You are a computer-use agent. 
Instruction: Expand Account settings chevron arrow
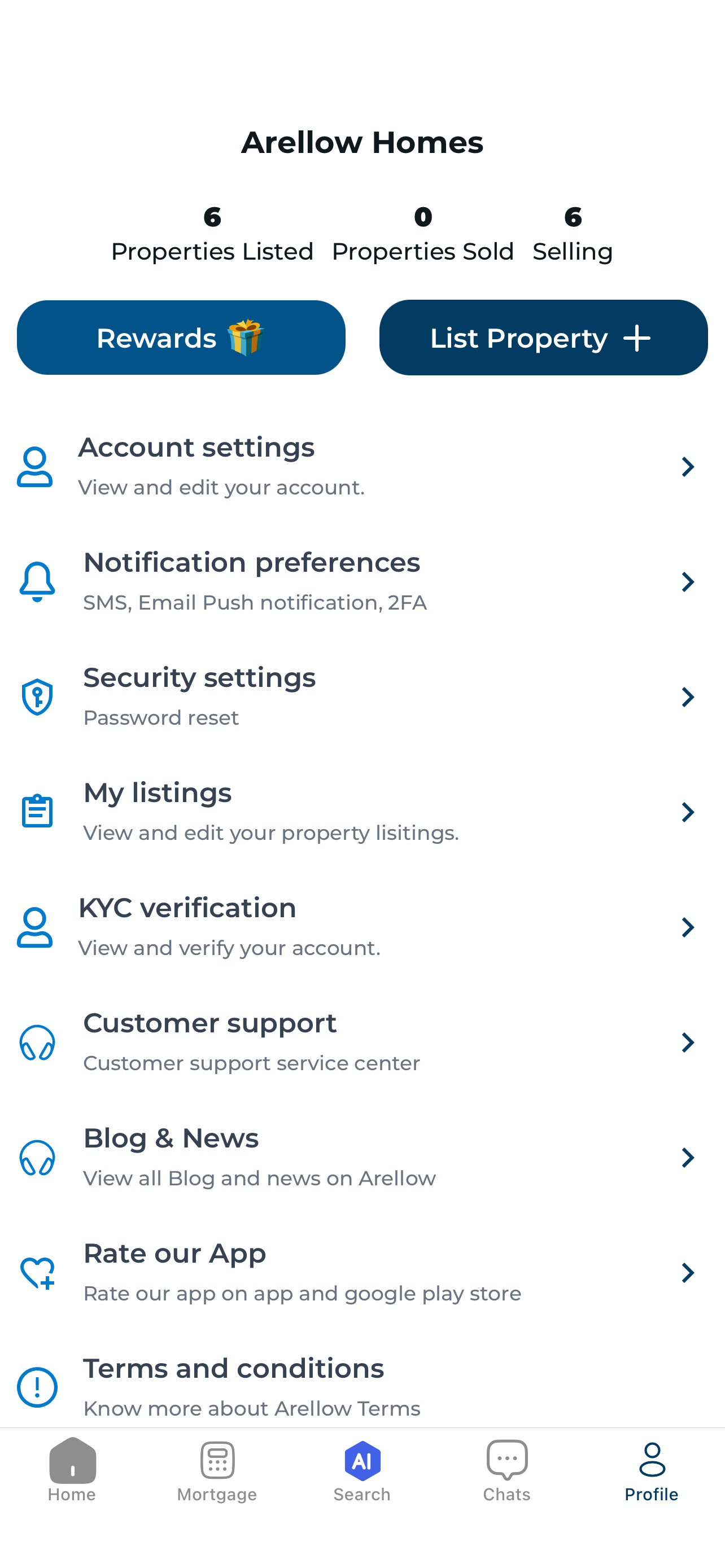(x=688, y=467)
